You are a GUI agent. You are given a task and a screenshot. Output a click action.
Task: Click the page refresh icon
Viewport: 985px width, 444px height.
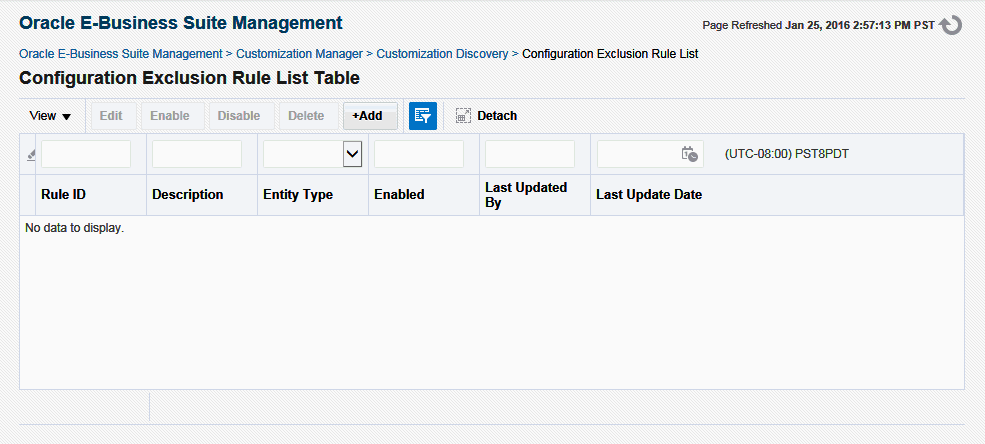coord(950,25)
